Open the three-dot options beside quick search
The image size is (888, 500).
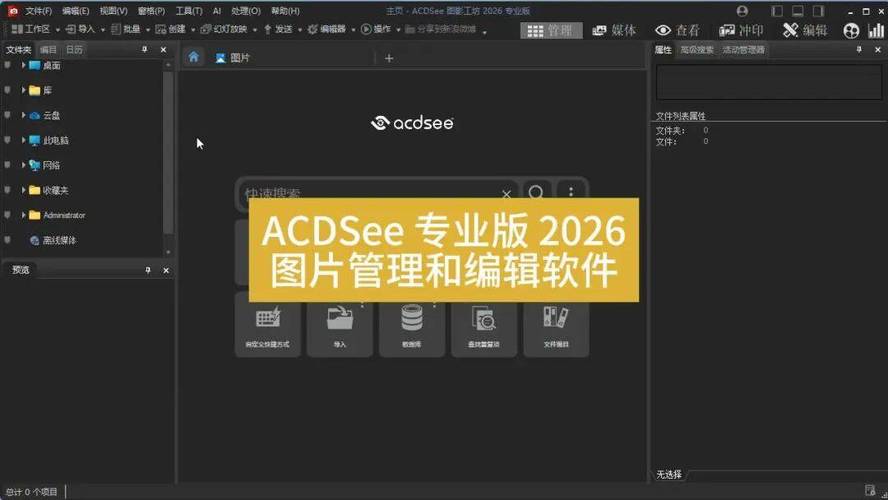[x=571, y=192]
